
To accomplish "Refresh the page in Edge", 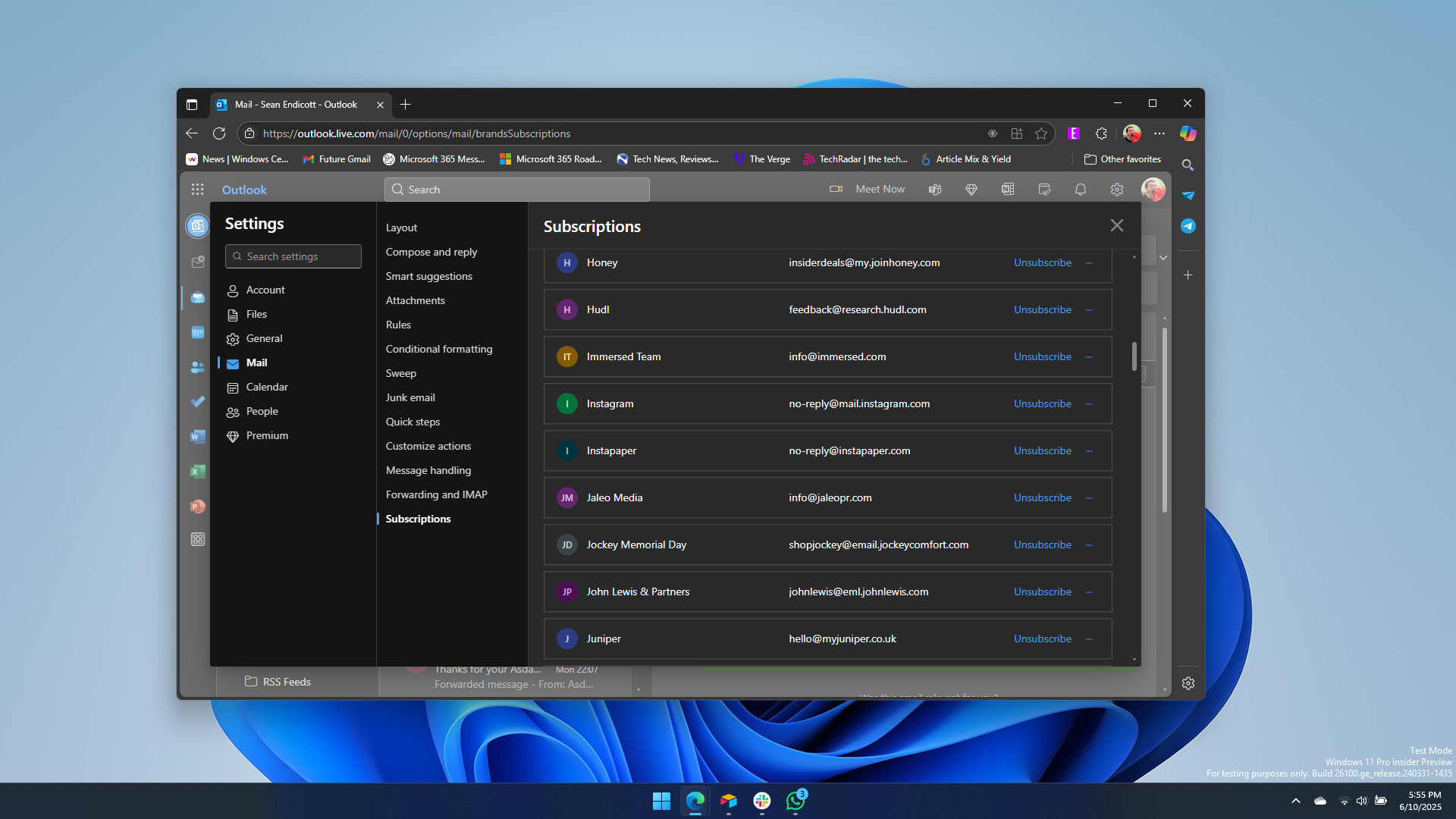I will coord(219,133).
